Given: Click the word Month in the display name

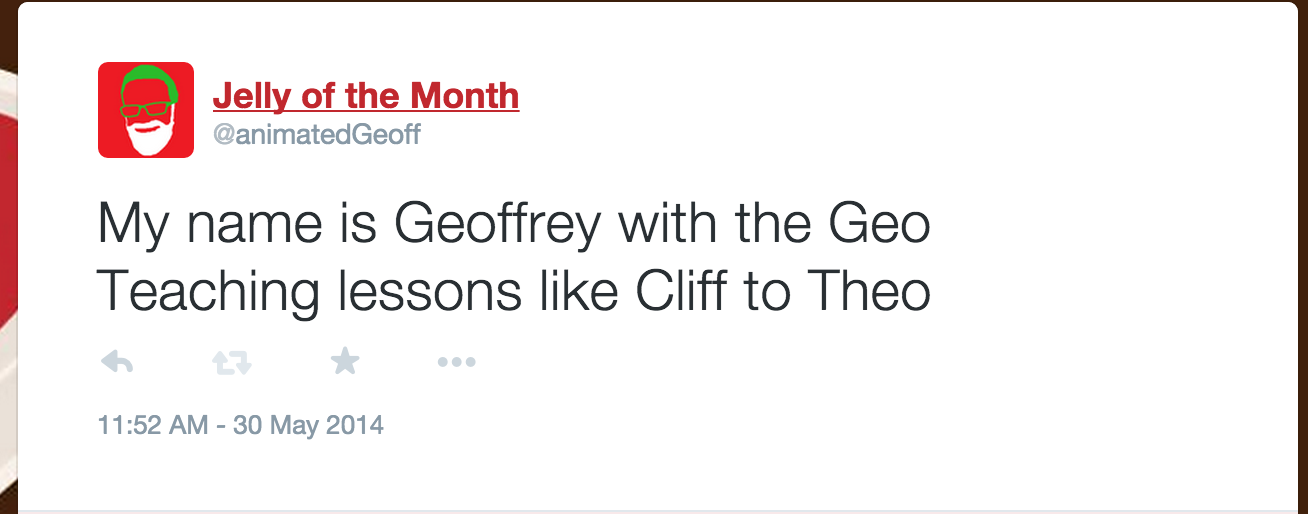Looking at the screenshot, I should [x=465, y=97].
